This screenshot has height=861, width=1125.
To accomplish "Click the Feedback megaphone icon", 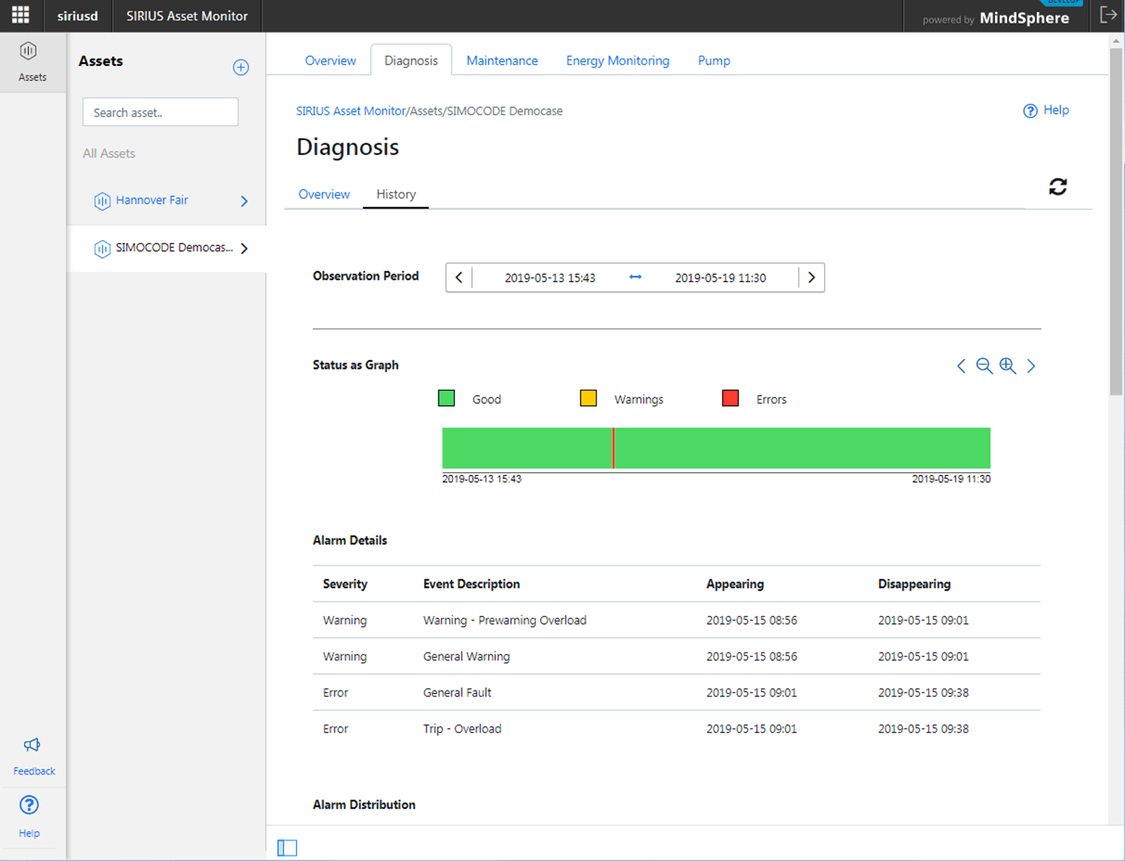I will point(32,745).
